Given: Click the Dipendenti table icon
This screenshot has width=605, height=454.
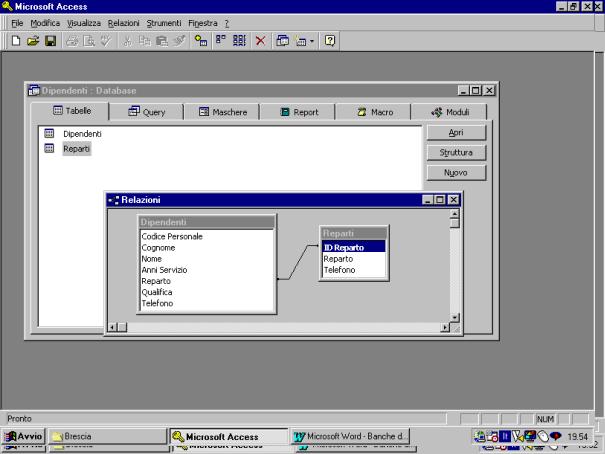Looking at the screenshot, I should point(49,133).
